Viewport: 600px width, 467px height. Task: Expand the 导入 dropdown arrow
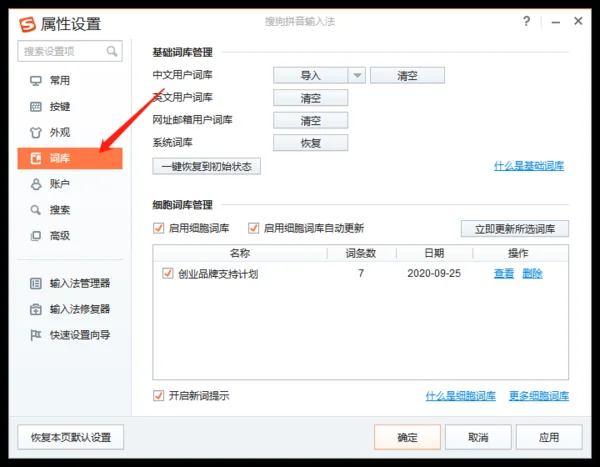pos(357,75)
